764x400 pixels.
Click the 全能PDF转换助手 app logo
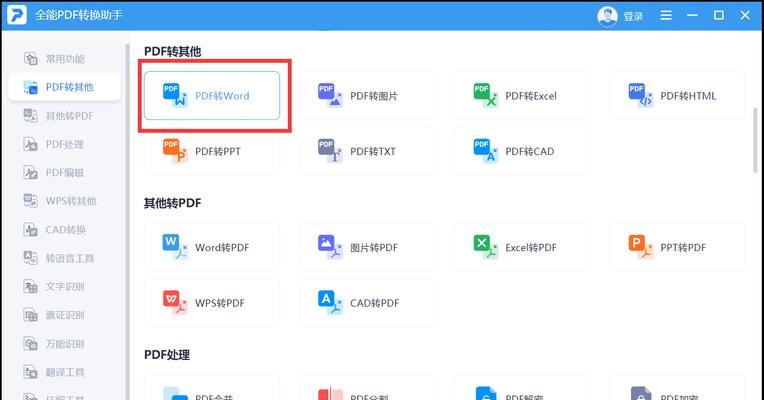pos(17,15)
